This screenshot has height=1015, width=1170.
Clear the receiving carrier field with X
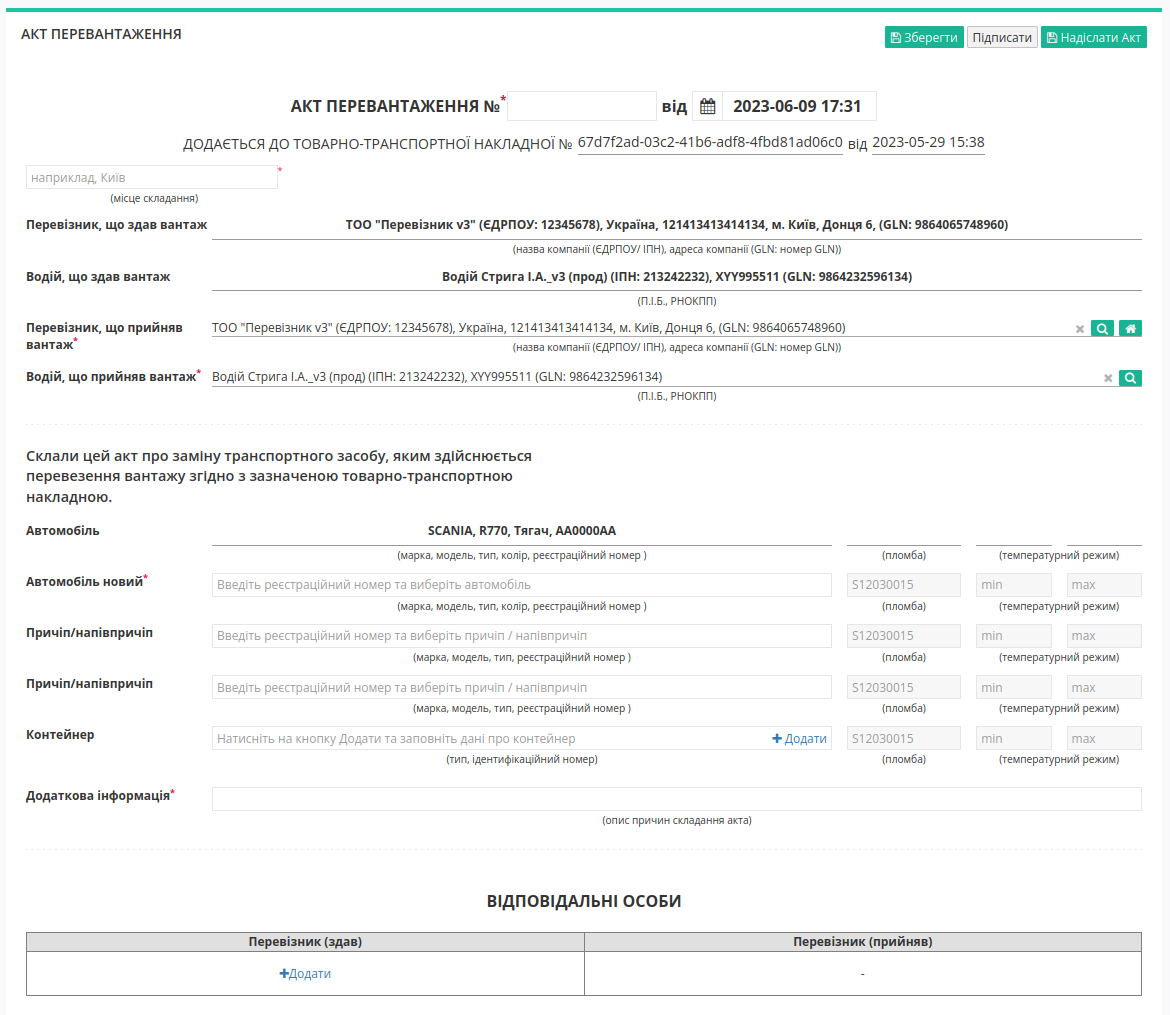pyautogui.click(x=1080, y=329)
